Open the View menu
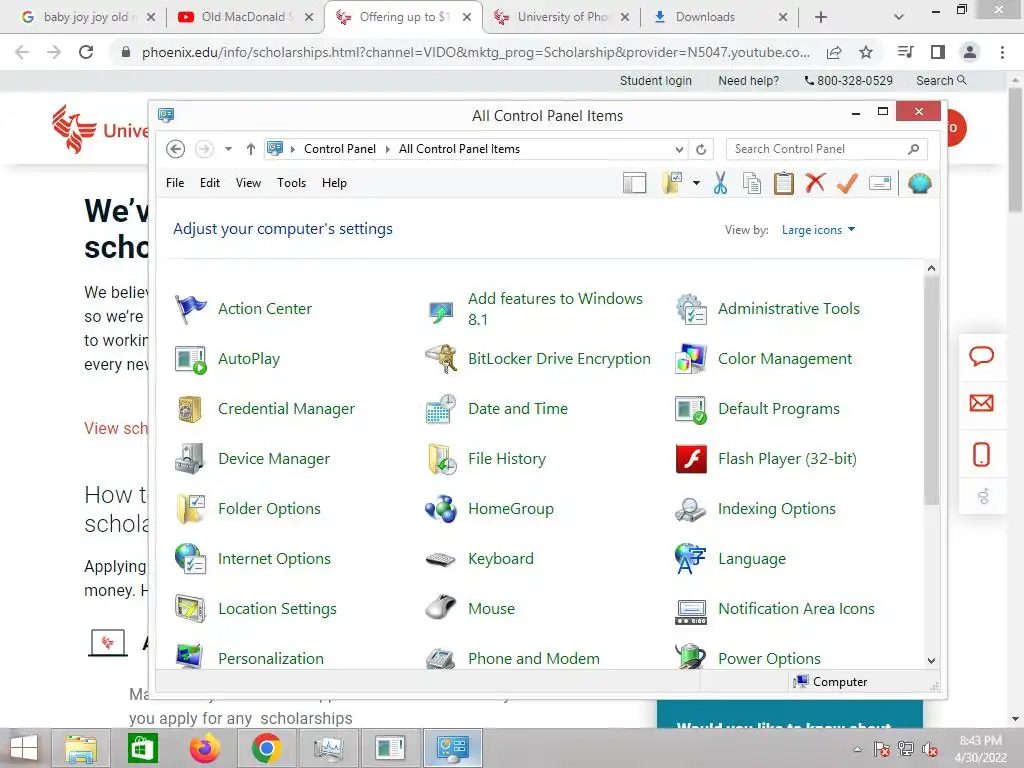 point(248,183)
